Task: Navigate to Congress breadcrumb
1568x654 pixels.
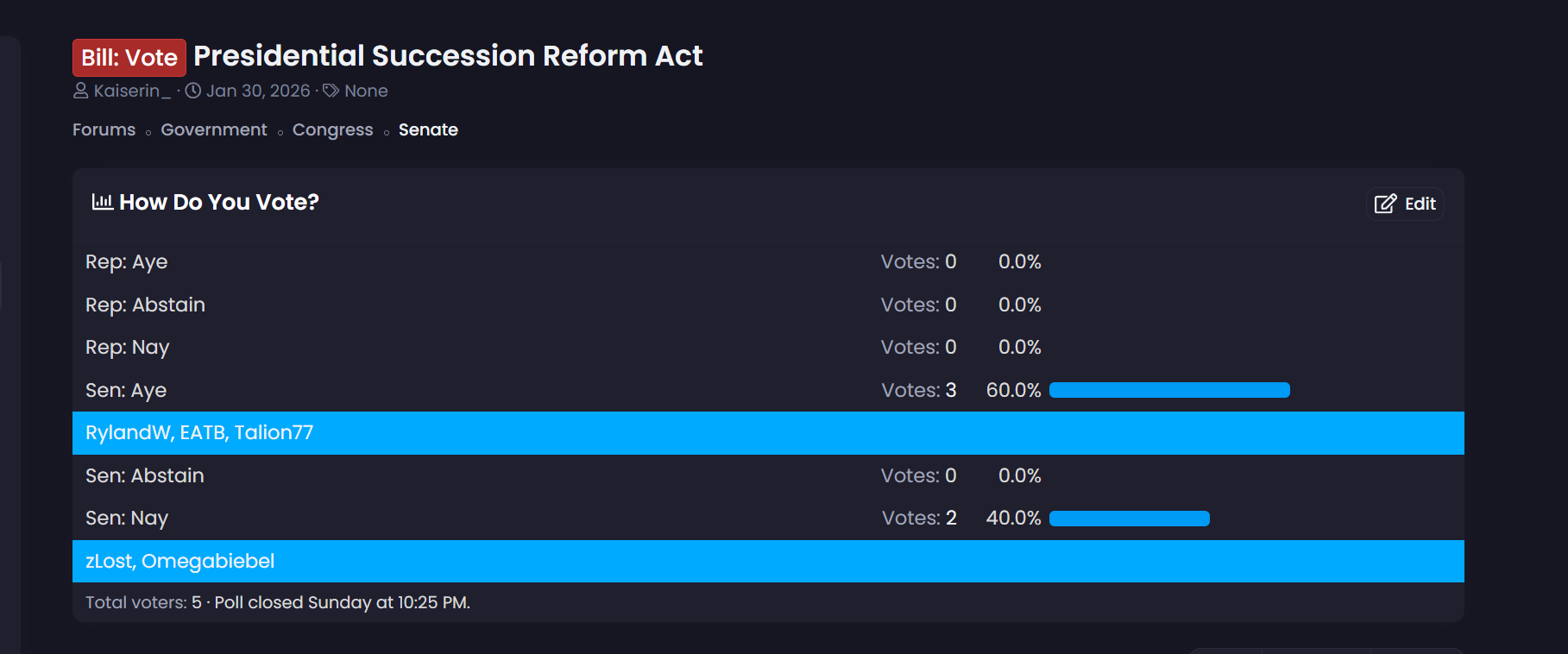Action: (332, 129)
